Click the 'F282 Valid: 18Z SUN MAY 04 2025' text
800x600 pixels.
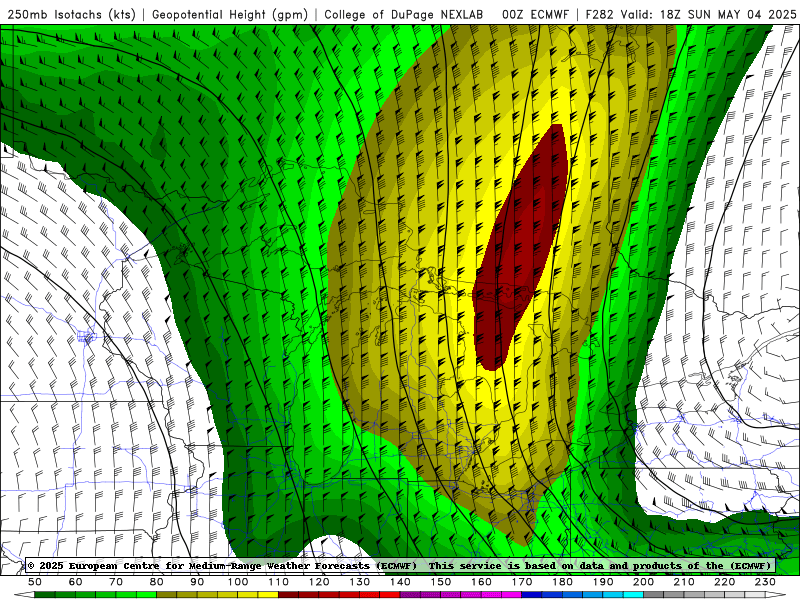(691, 14)
